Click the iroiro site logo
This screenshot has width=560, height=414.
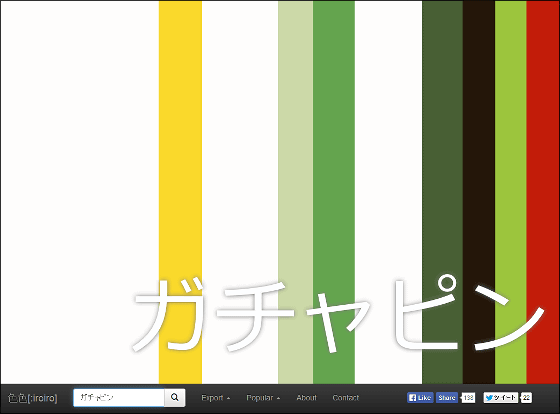coord(32,398)
